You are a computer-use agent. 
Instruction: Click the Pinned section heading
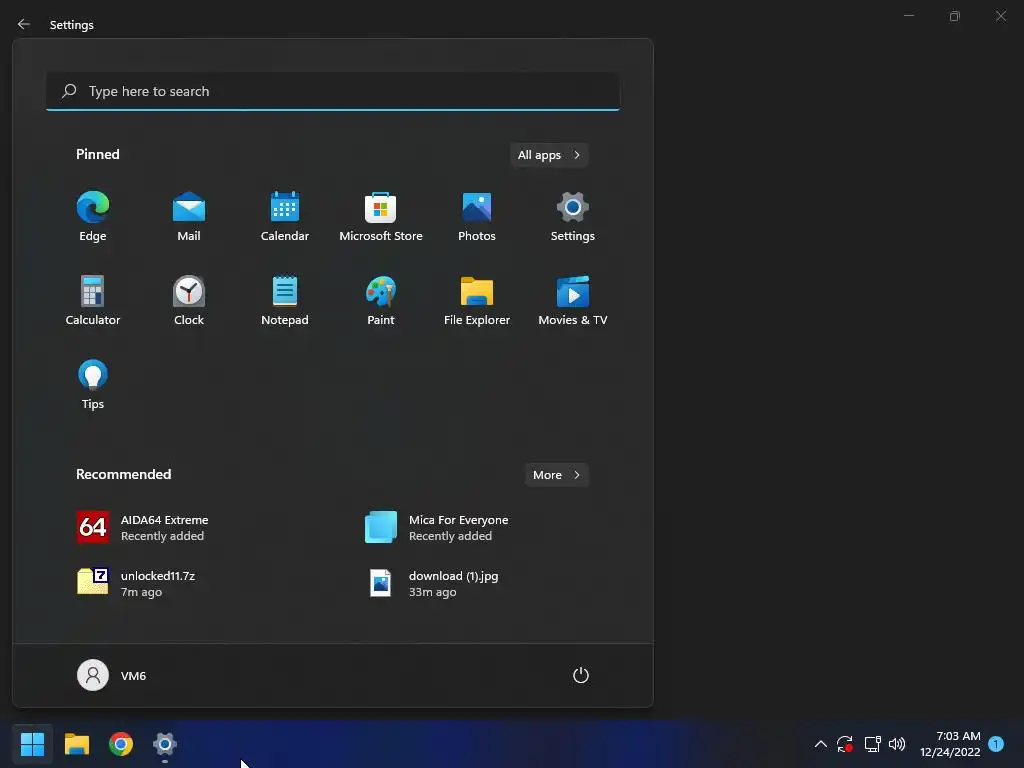click(98, 154)
